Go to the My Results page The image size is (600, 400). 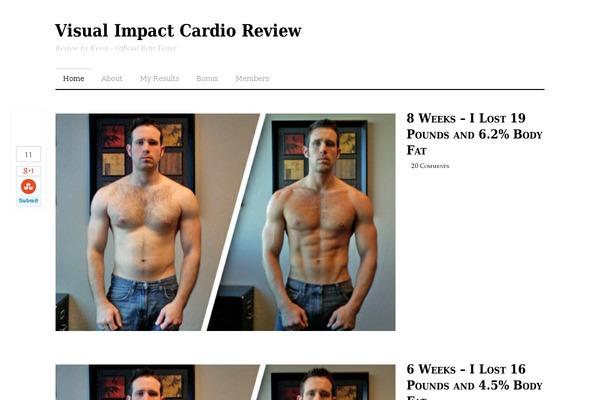tap(160, 78)
